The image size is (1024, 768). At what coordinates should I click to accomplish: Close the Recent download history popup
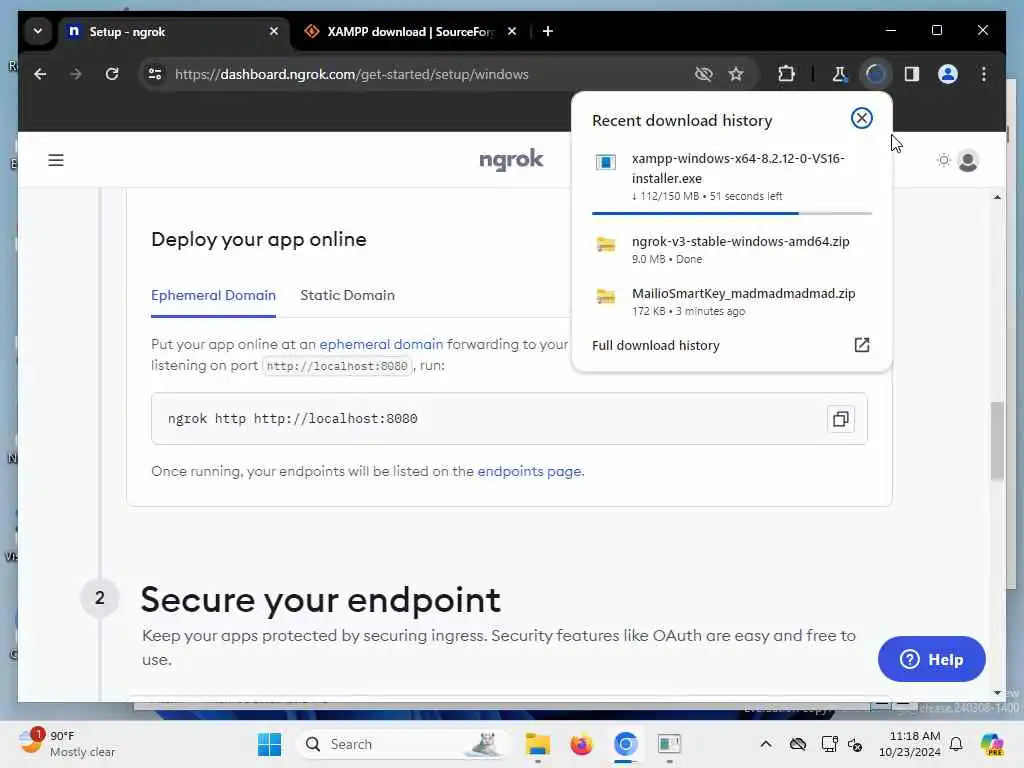(x=861, y=118)
